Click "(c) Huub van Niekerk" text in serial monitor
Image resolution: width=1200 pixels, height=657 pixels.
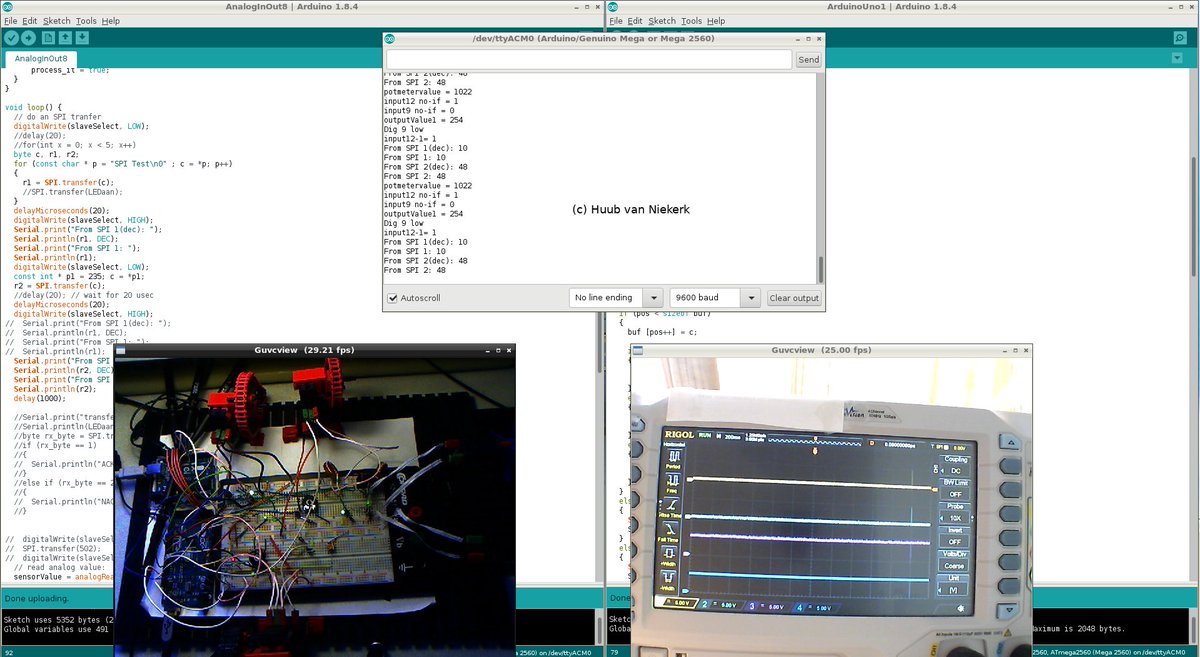[631, 210]
